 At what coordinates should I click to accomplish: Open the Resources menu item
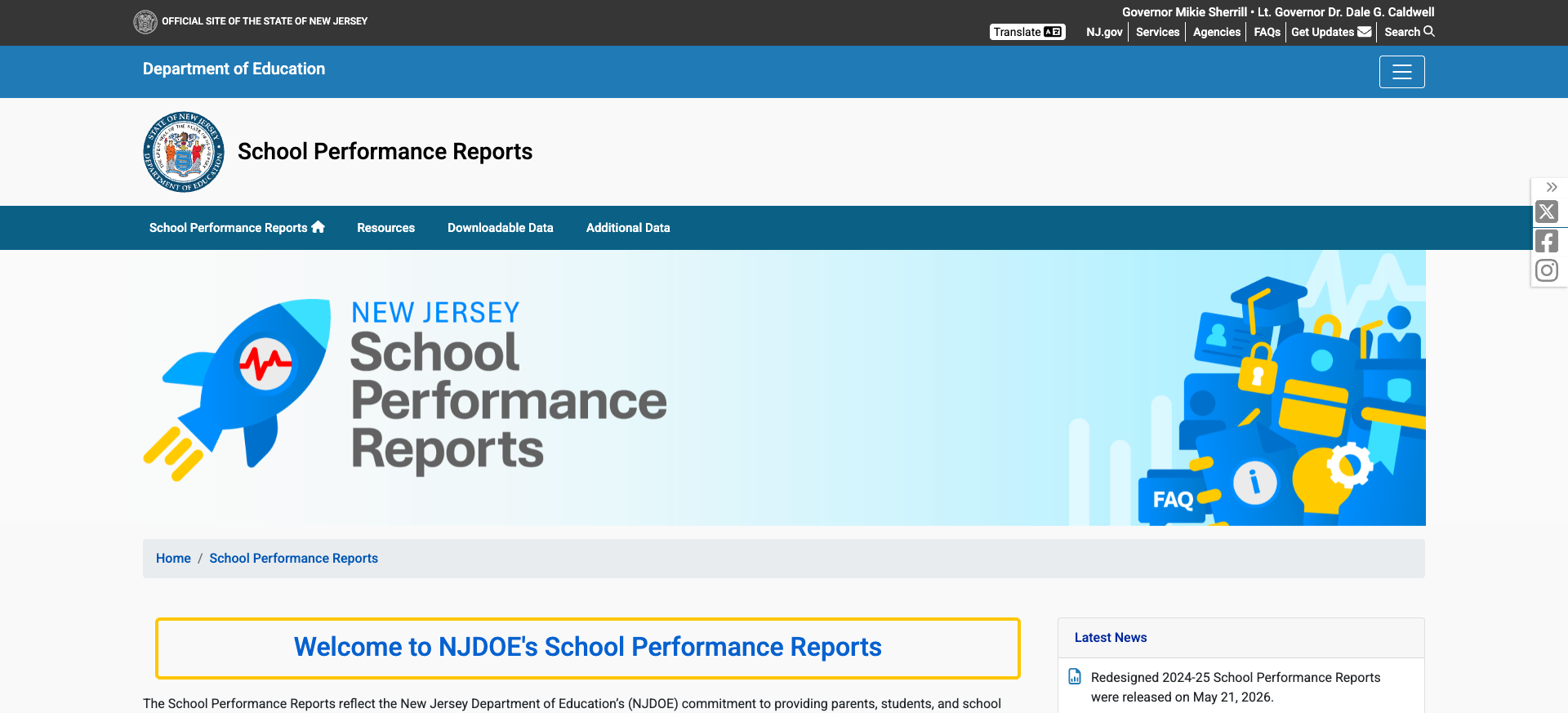(385, 228)
